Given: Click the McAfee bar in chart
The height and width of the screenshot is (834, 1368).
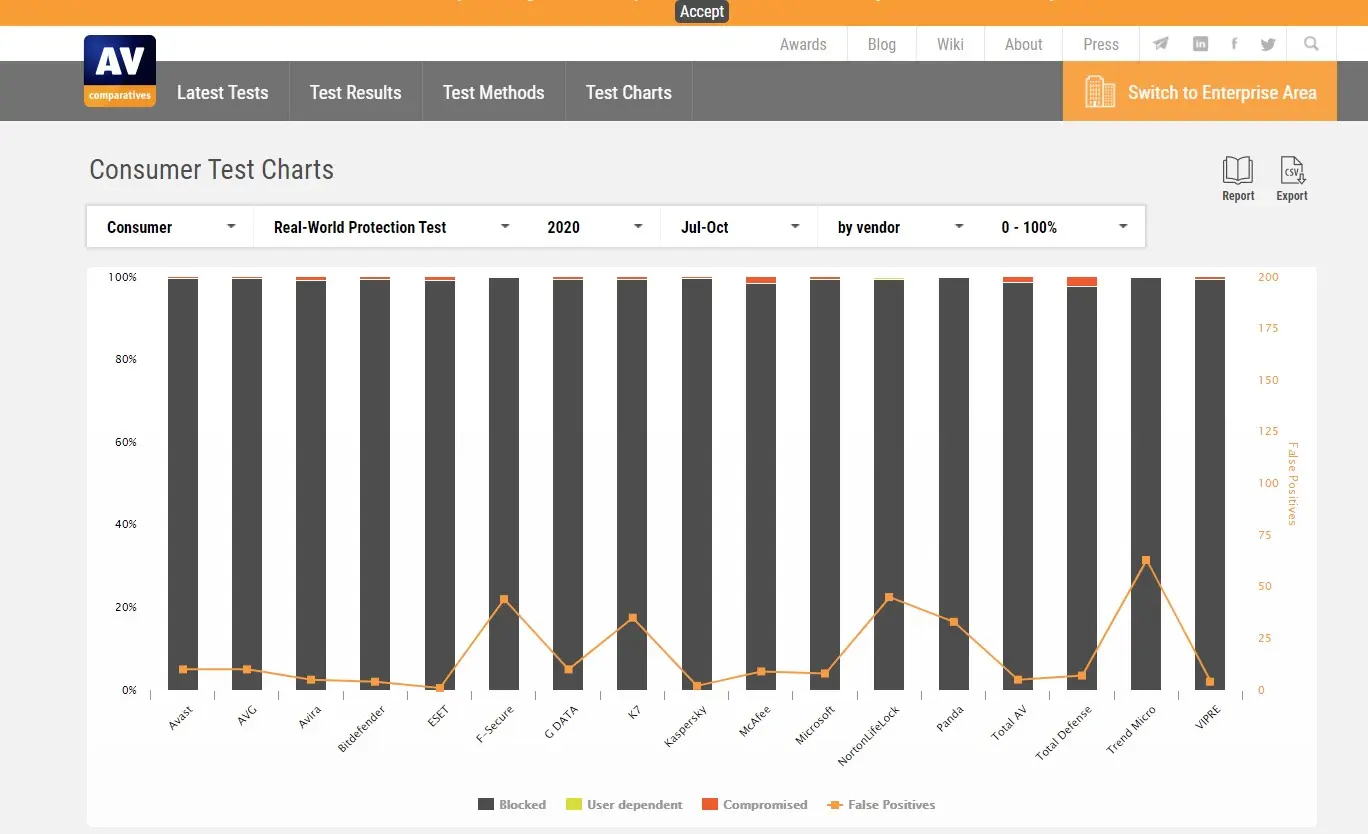Looking at the screenshot, I should [x=761, y=487].
